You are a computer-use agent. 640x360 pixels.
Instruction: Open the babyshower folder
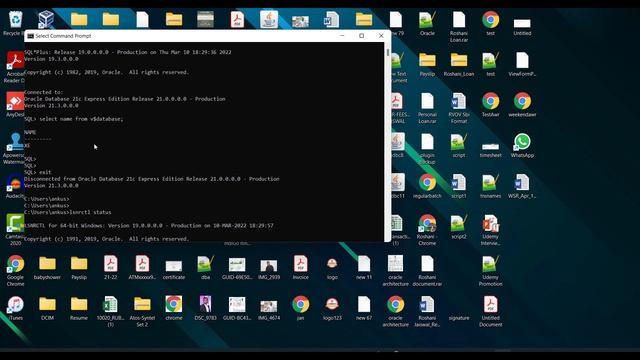pyautogui.click(x=47, y=267)
